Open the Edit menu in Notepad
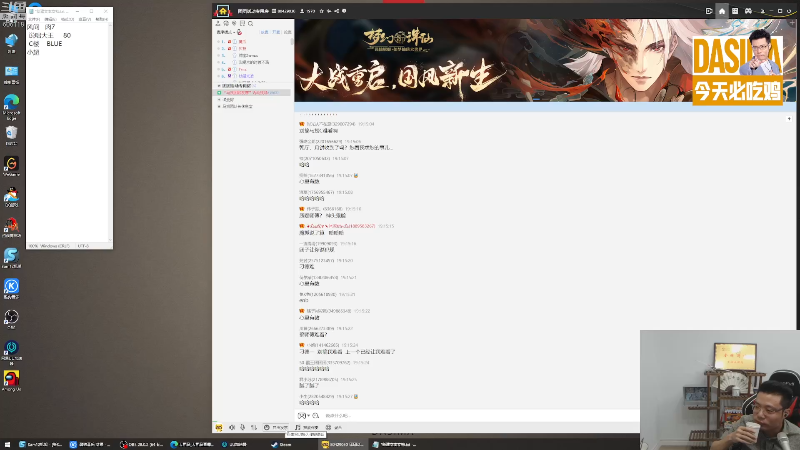This screenshot has width=800, height=450. click(51, 19)
